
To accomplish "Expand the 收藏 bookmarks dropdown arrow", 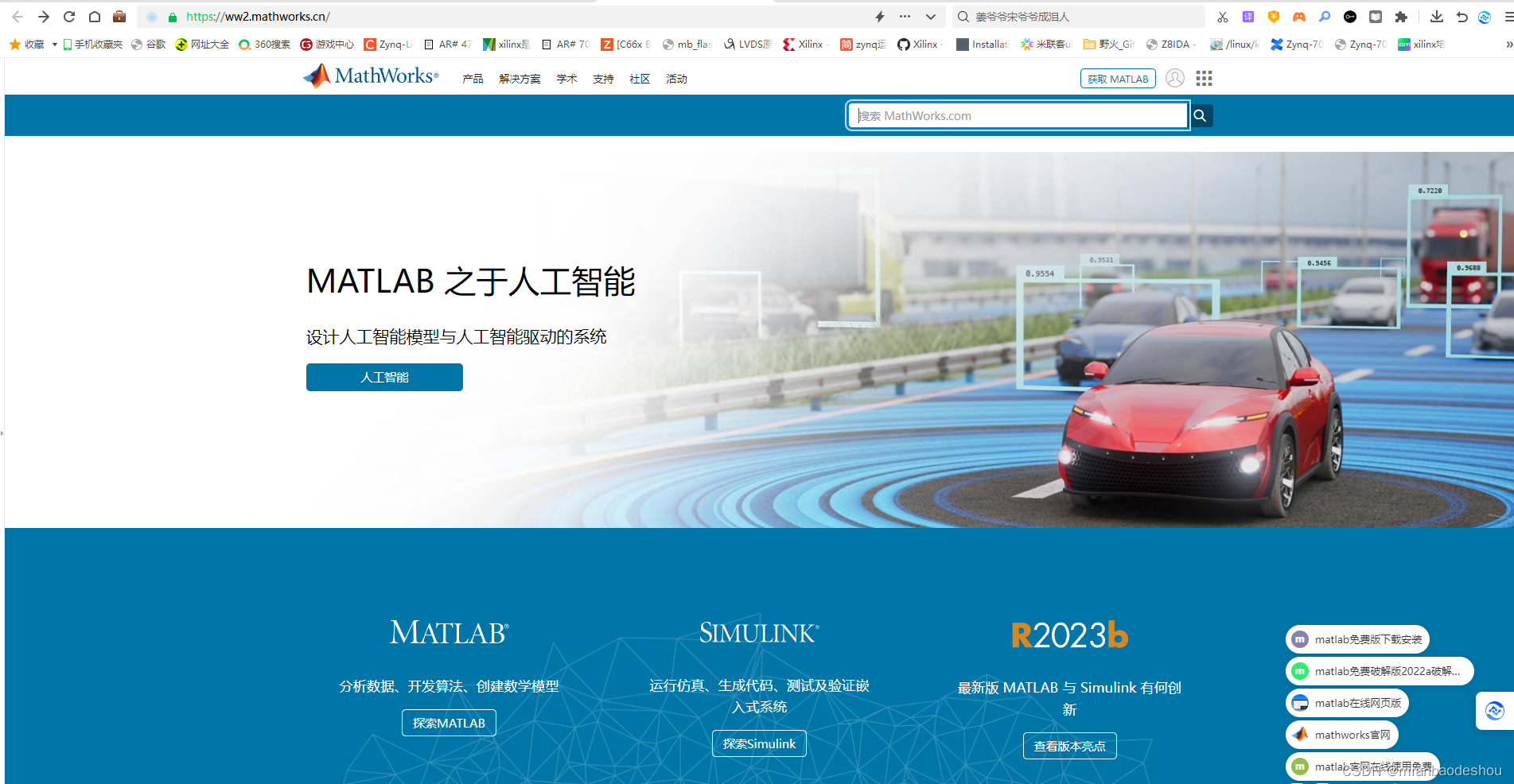I will [54, 44].
